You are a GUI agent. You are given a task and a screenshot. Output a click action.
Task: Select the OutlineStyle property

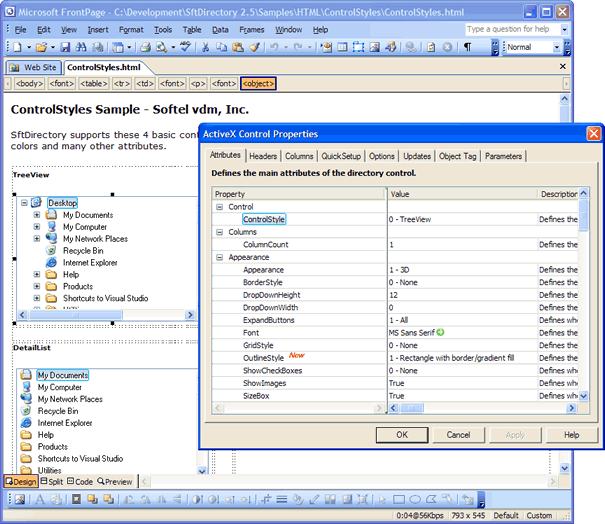[263, 358]
